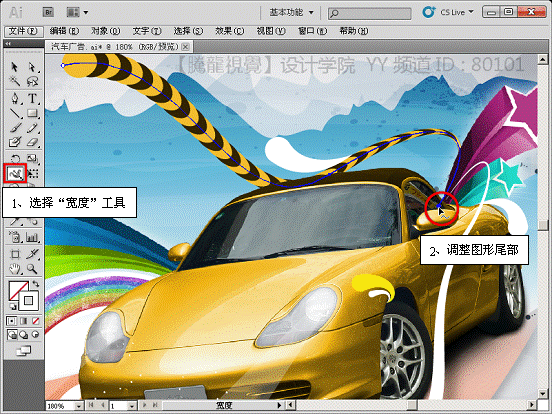Click the horizontal scrollbar right arrow
The image size is (552, 414).
(x=532, y=406)
